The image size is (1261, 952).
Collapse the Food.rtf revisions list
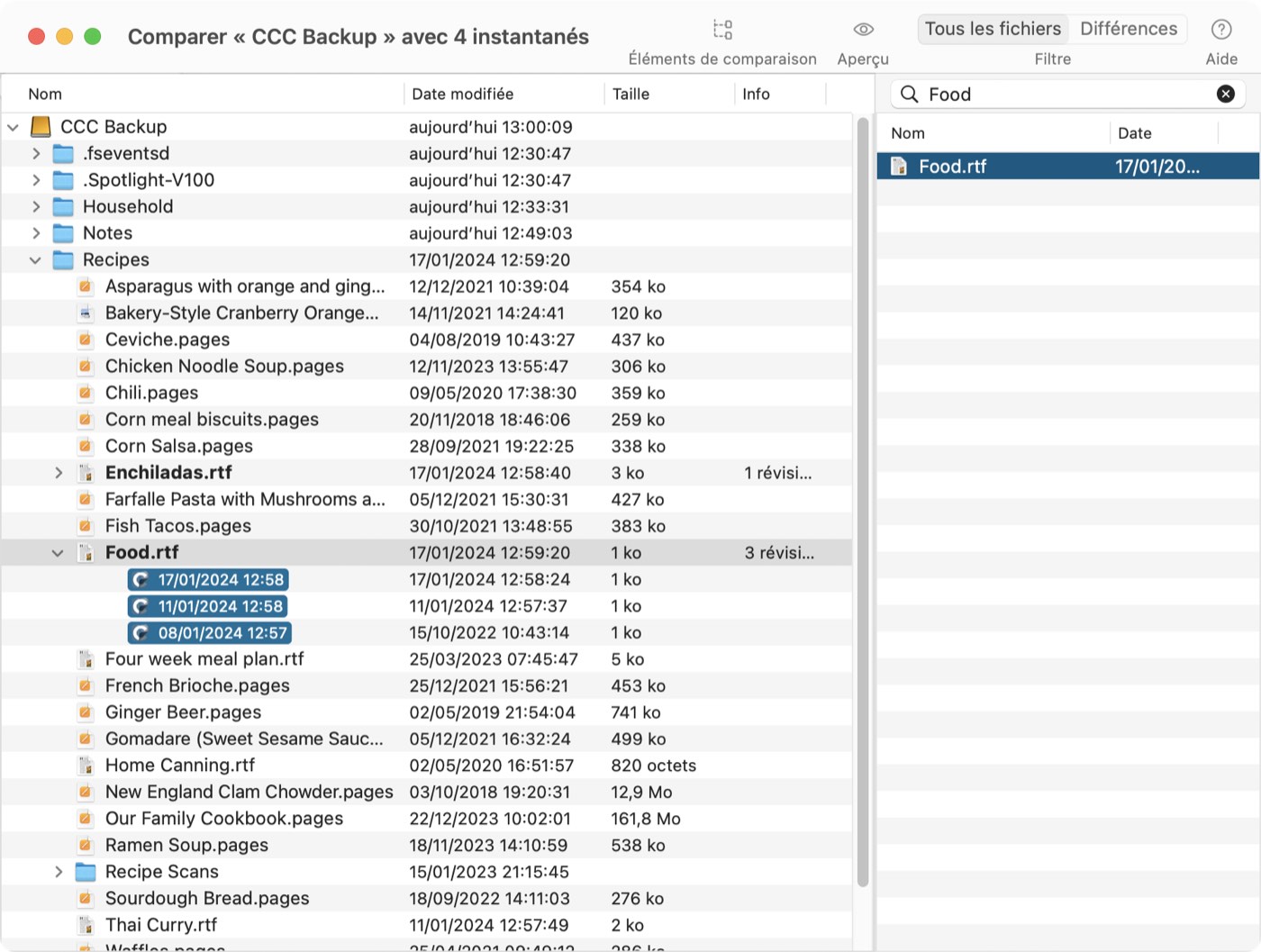point(58,553)
